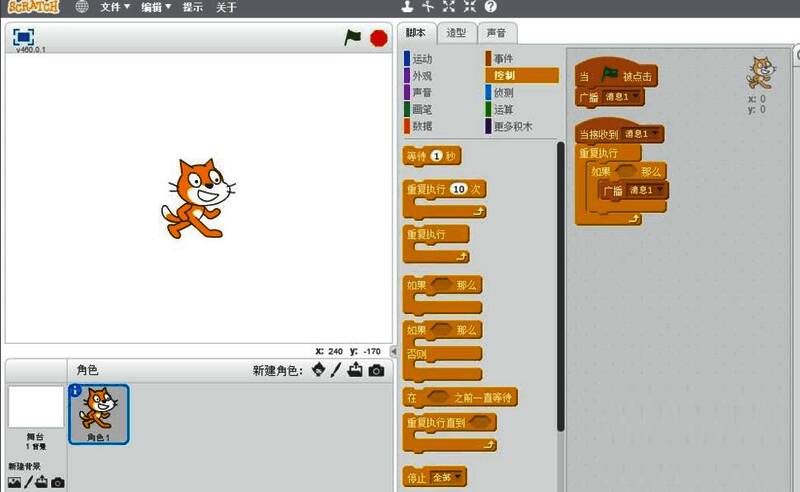Click the 角色1 sprite thumbnail

click(x=98, y=413)
